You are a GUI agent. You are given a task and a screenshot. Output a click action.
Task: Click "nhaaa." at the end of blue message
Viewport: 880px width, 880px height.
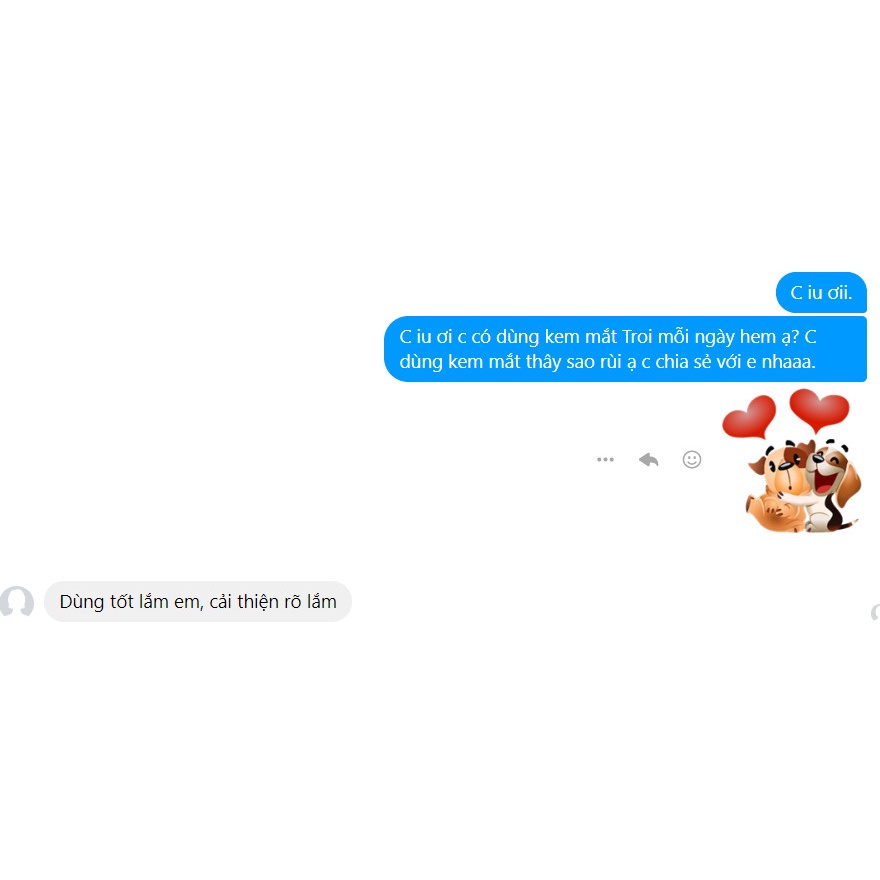[788, 362]
